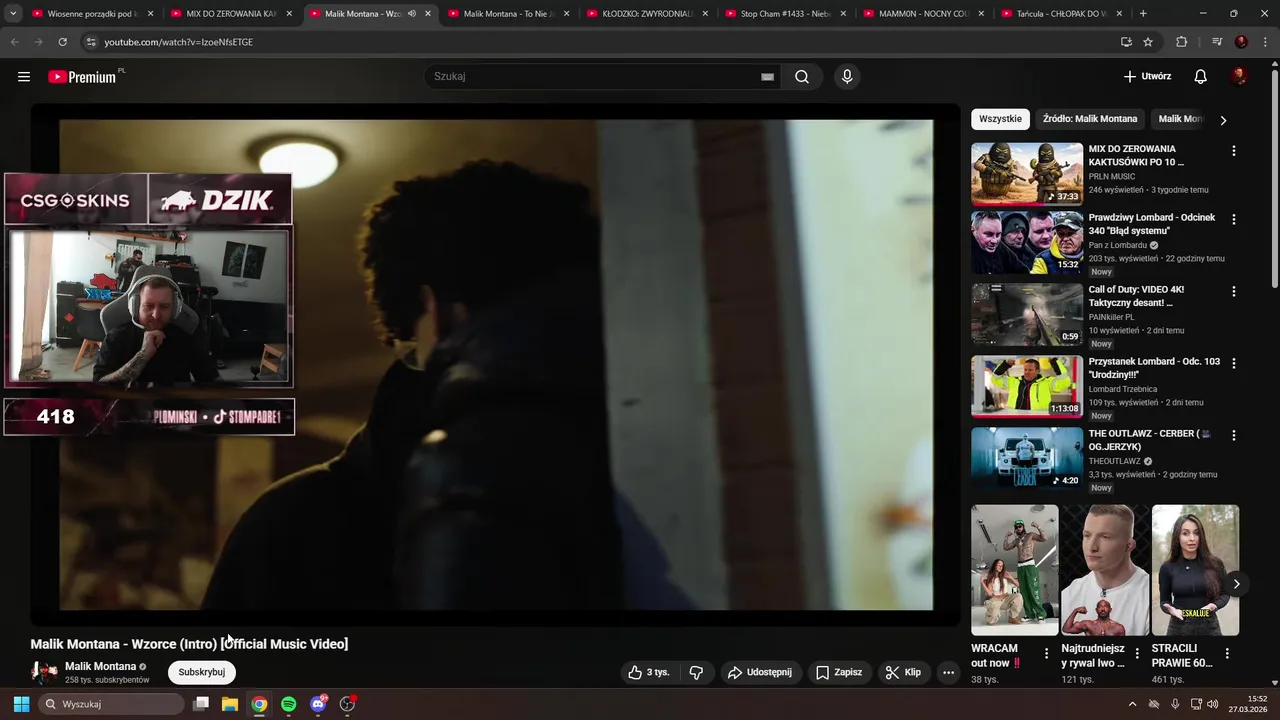
Task: Click the main video player
Action: (x=496, y=365)
